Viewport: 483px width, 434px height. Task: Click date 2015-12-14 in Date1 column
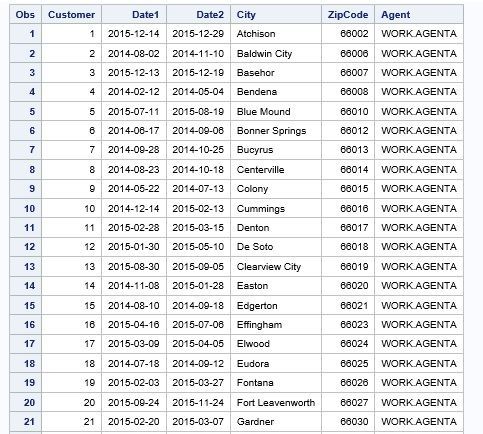pos(134,34)
